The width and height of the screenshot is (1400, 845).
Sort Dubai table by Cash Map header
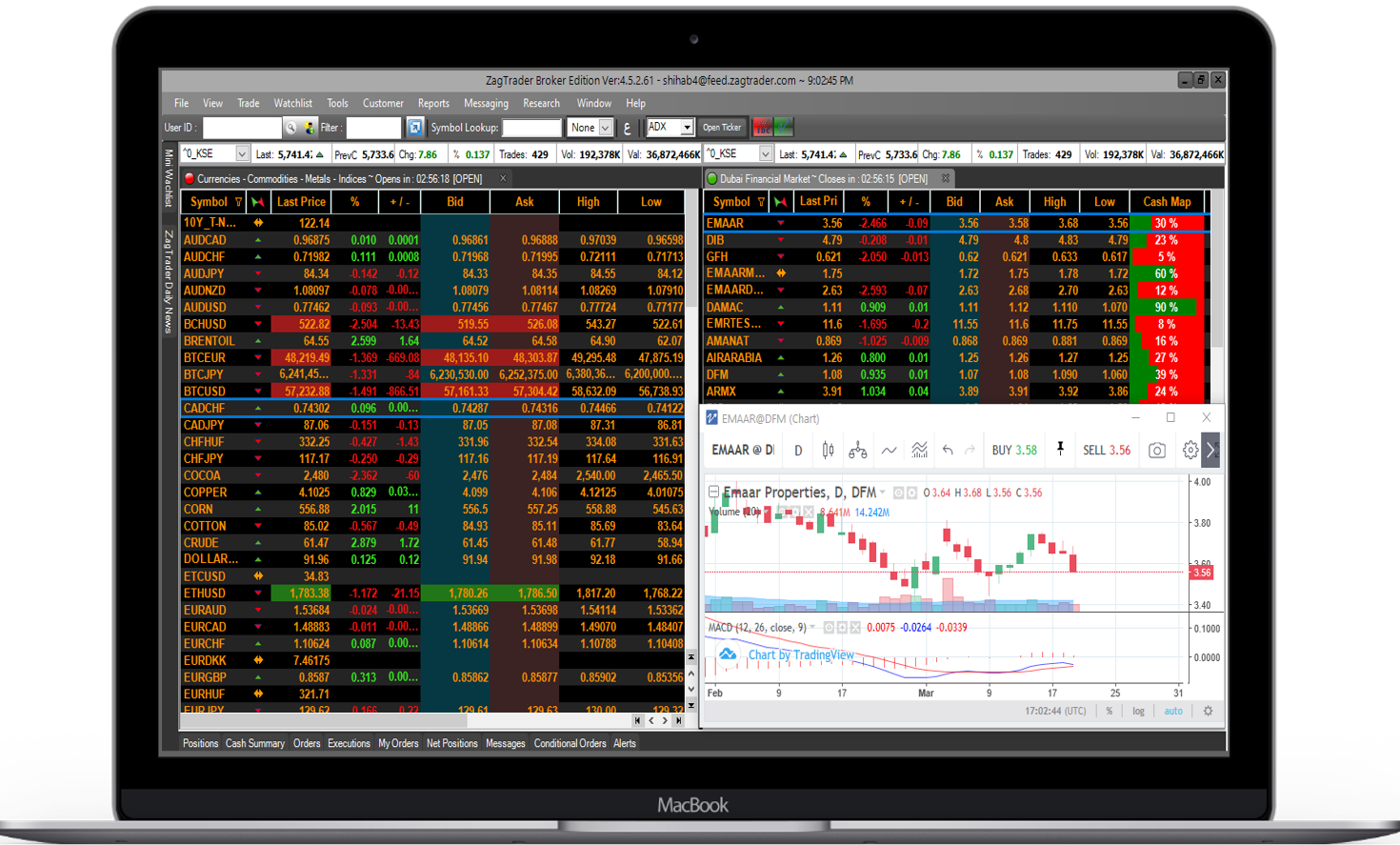1167,202
